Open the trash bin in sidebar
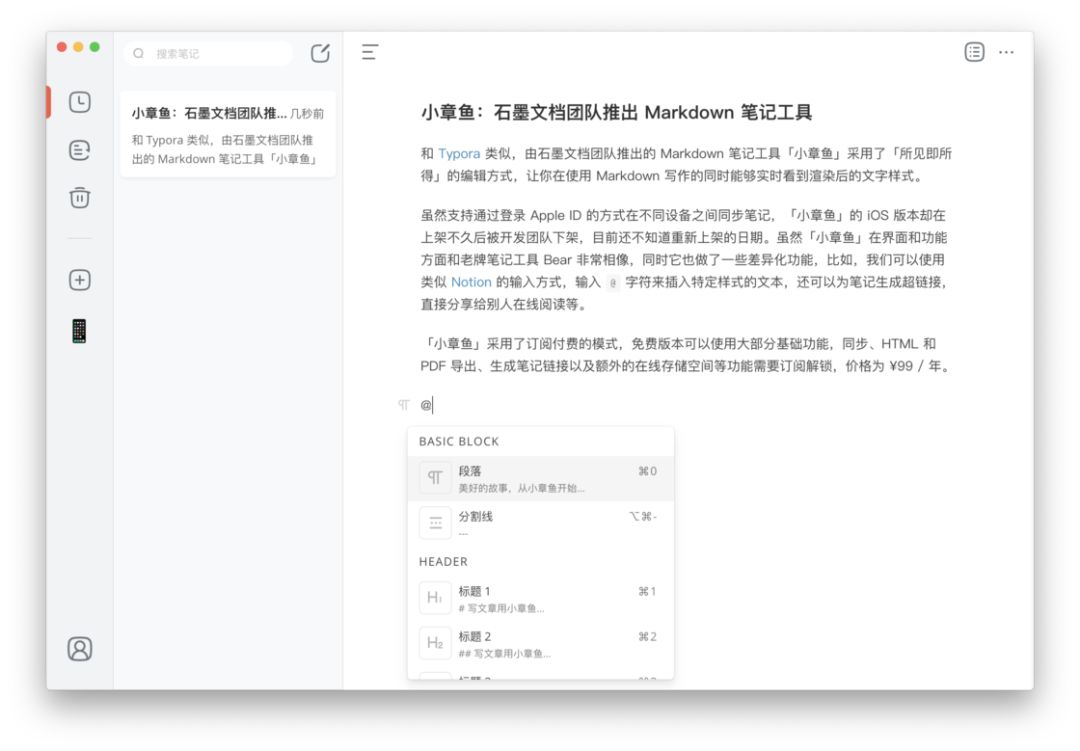This screenshot has height=751, width=1080. pos(80,198)
